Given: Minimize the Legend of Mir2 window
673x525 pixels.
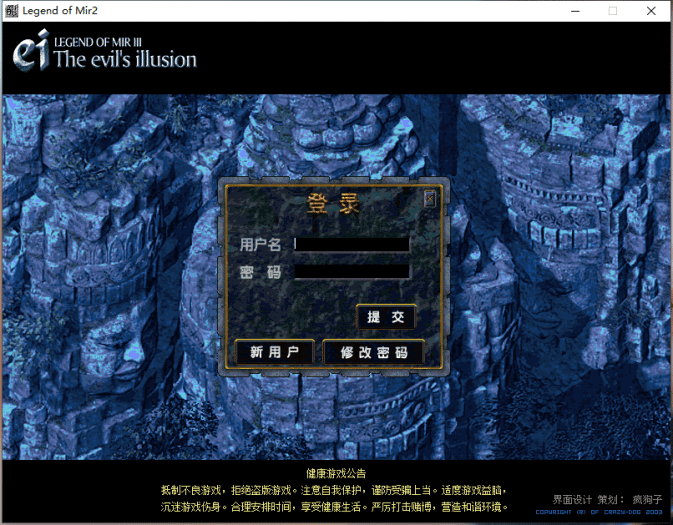Looking at the screenshot, I should (x=566, y=11).
